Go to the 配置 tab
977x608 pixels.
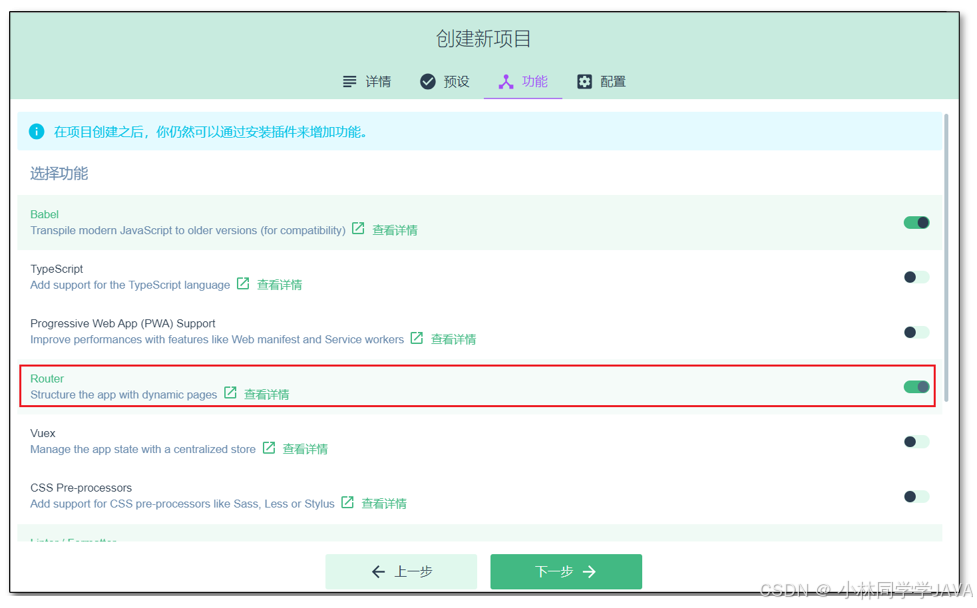[601, 82]
